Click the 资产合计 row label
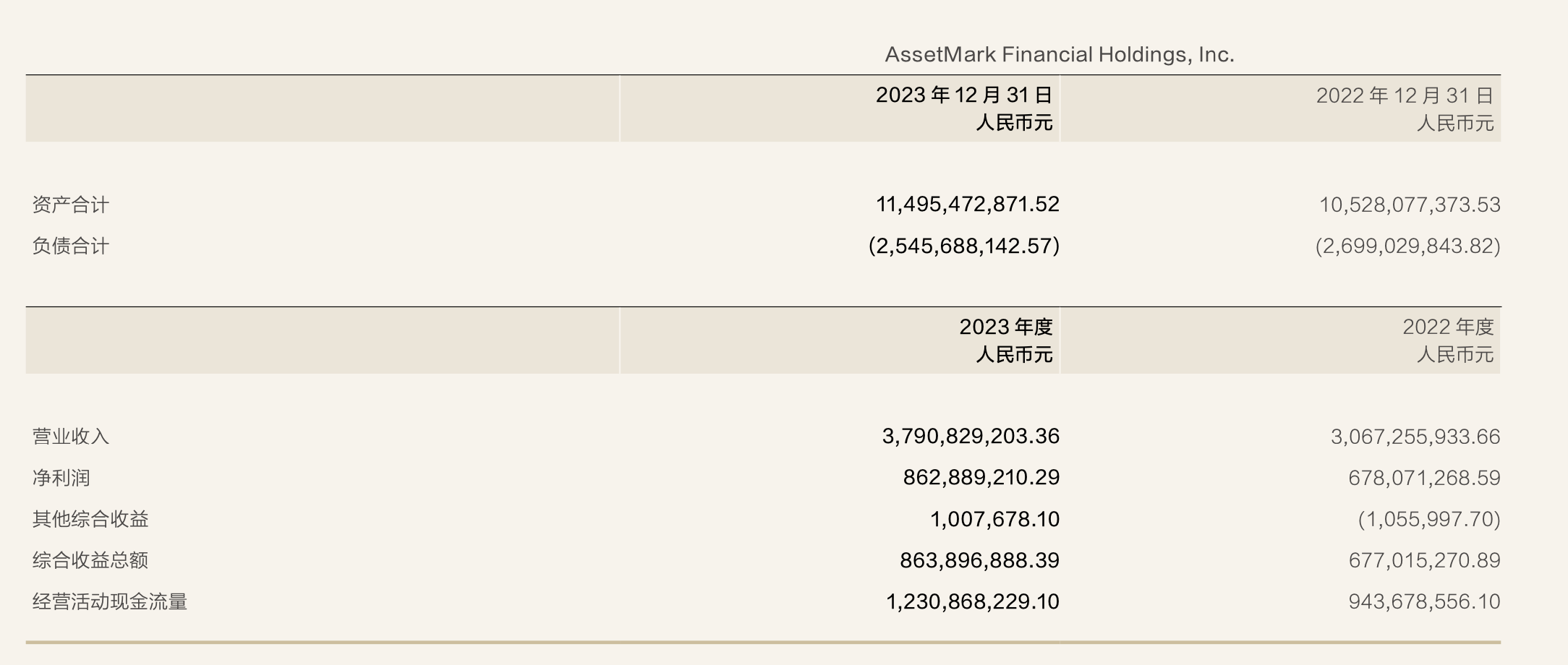Viewport: 1568px width, 665px height. [x=70, y=205]
